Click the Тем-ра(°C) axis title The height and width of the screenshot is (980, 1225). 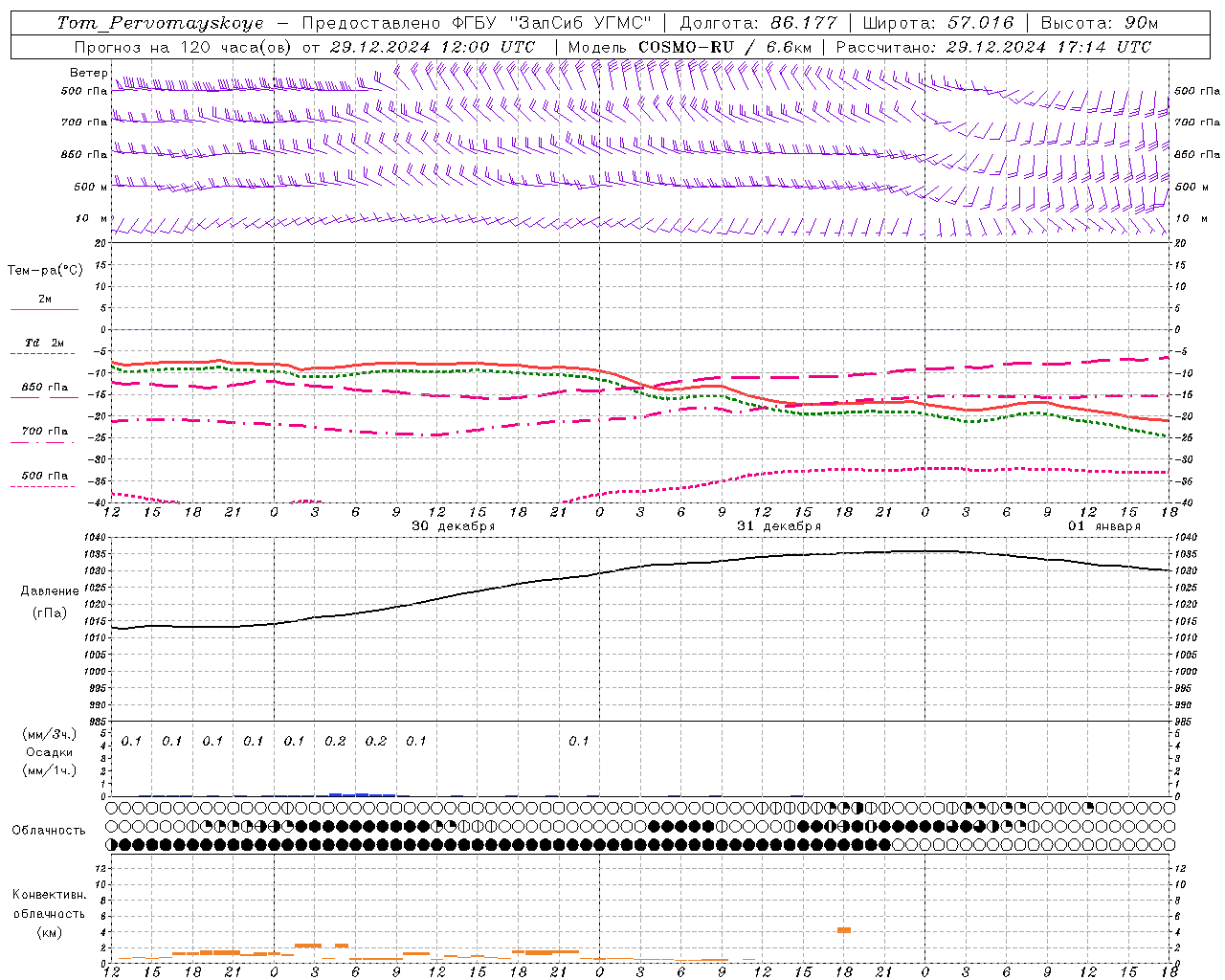(x=45, y=270)
